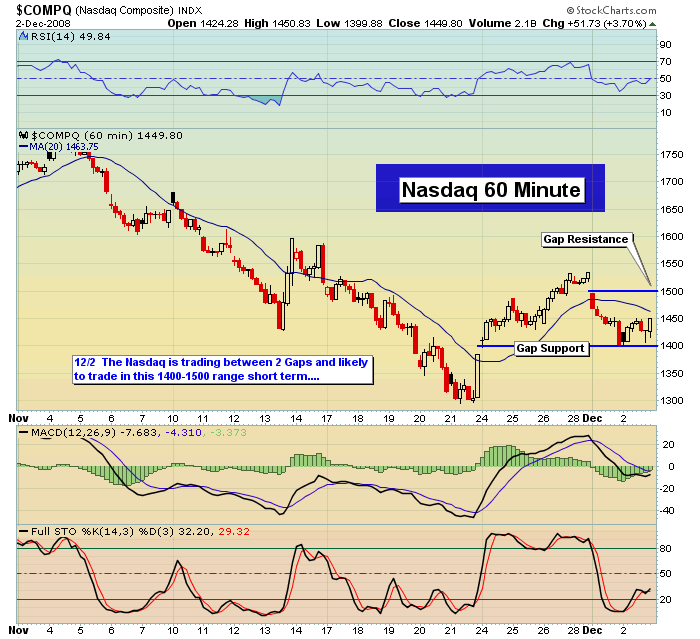Click the 13 date tick under the price chart
This screenshot has width=700, height=639.
(265, 419)
